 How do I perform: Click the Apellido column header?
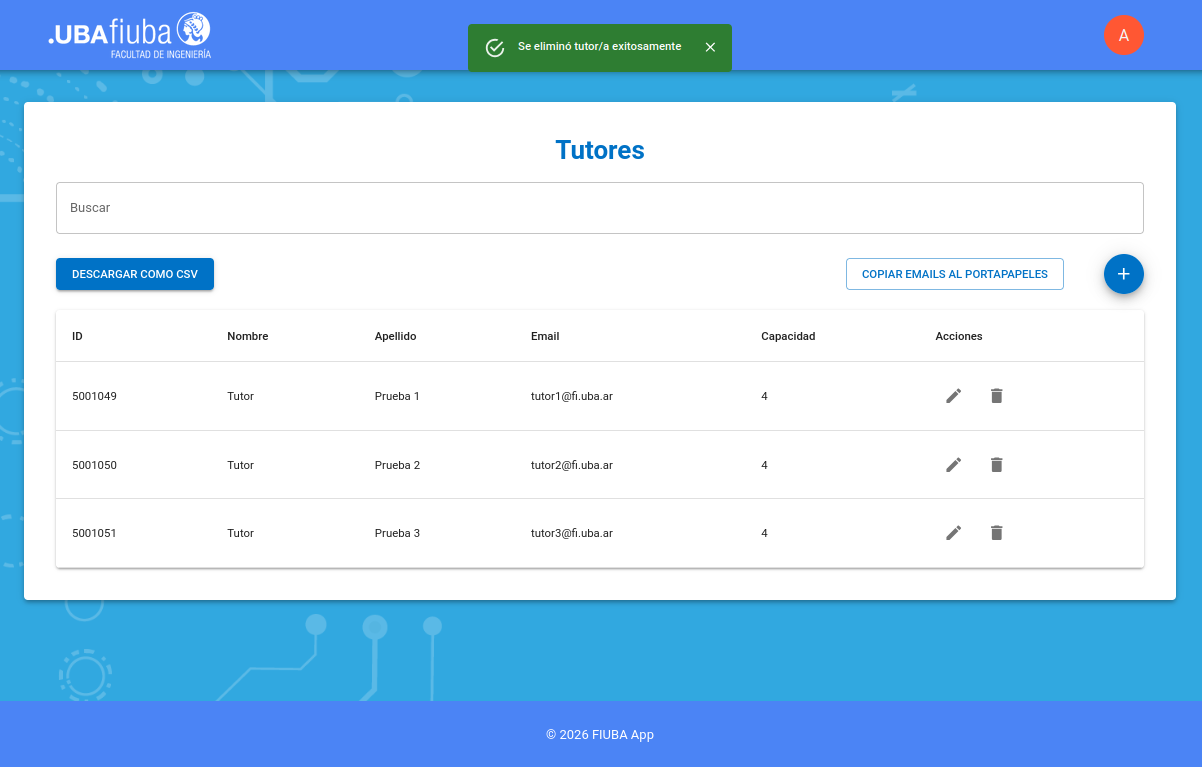(x=395, y=336)
